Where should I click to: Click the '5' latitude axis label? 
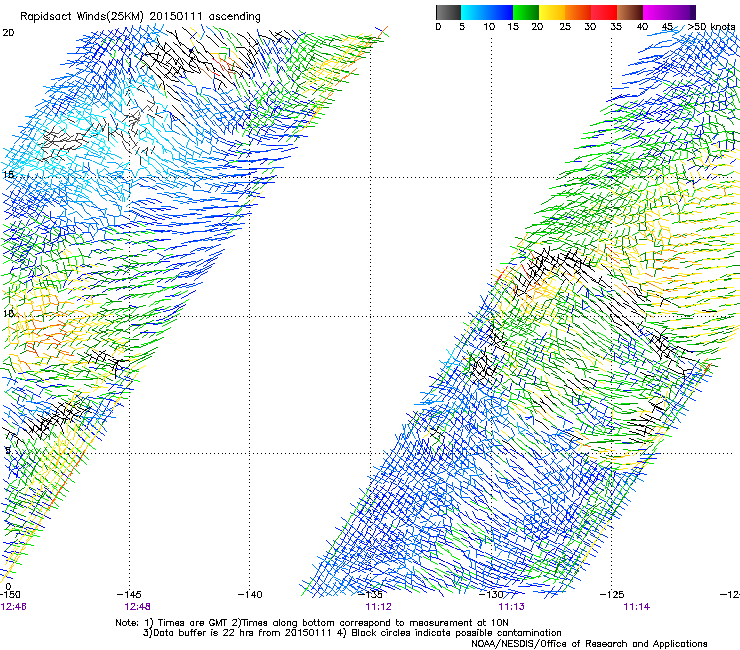pyautogui.click(x=7, y=450)
